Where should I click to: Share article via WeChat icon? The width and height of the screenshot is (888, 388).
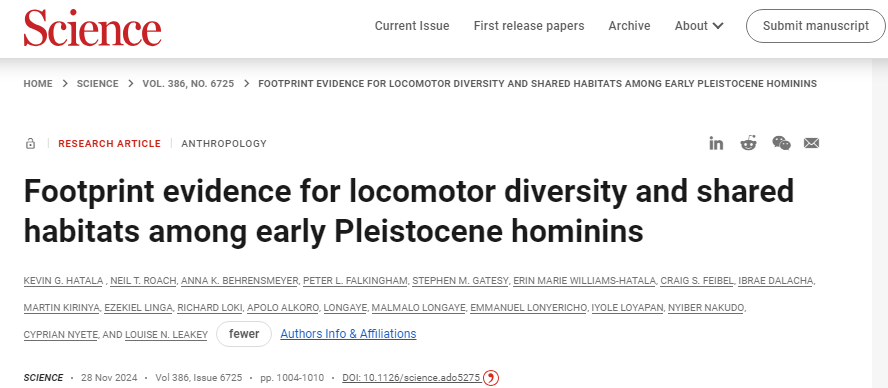781,143
